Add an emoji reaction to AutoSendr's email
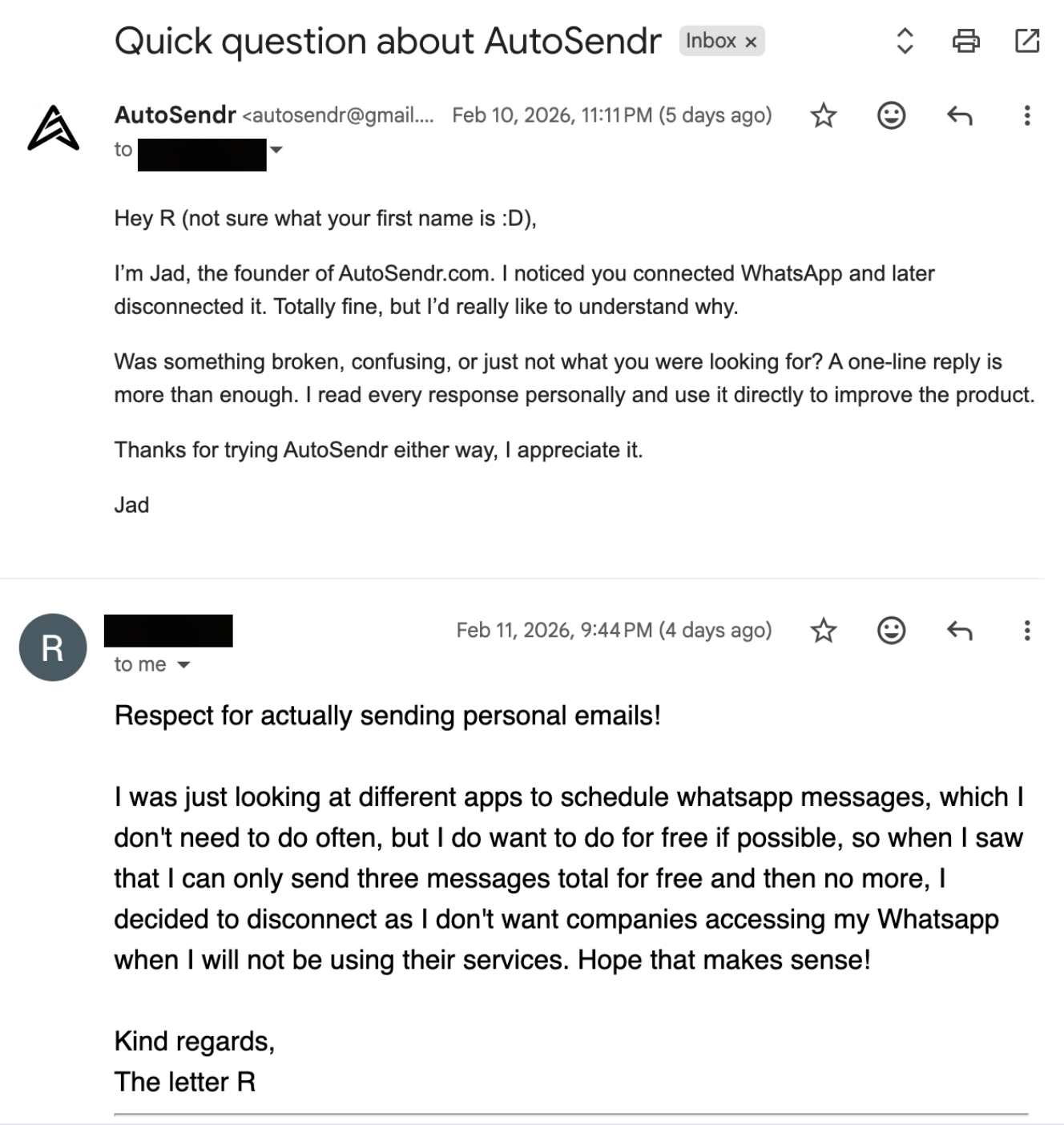1064x1125 pixels. (891, 115)
